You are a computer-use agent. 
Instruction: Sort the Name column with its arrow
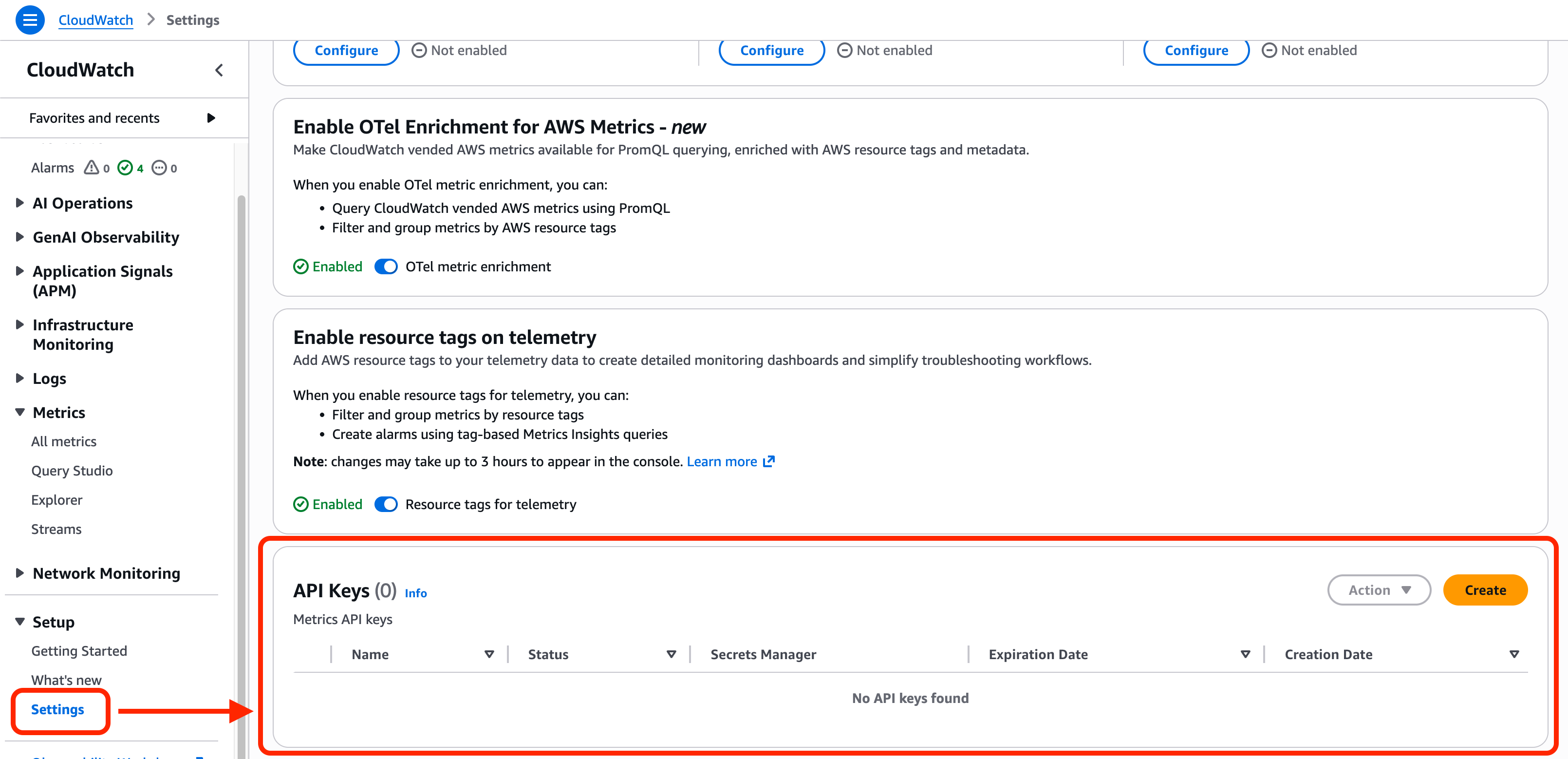(x=489, y=654)
